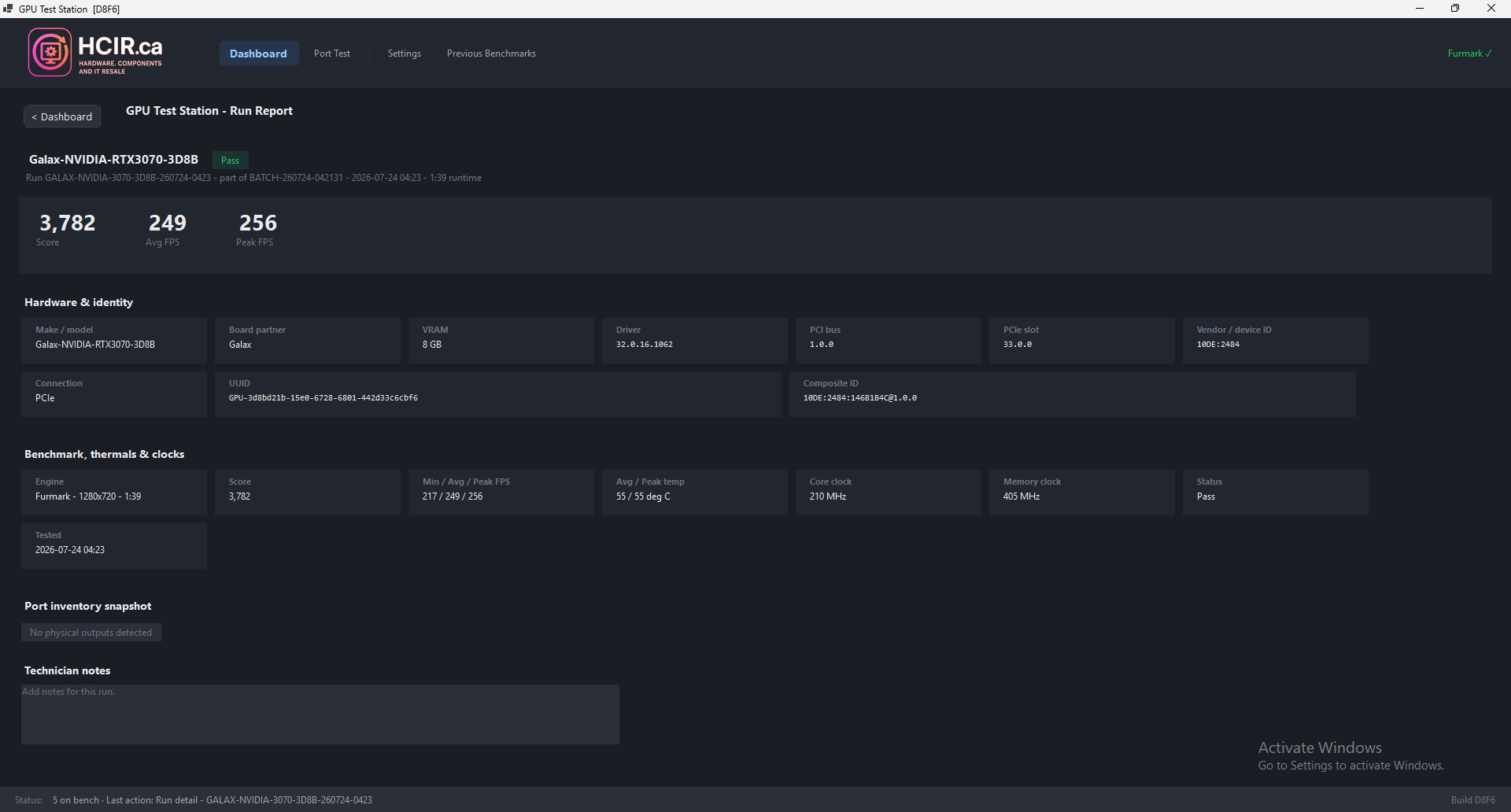Select driver version 32.0.16.1062
This screenshot has width=1511, height=812.
click(645, 345)
